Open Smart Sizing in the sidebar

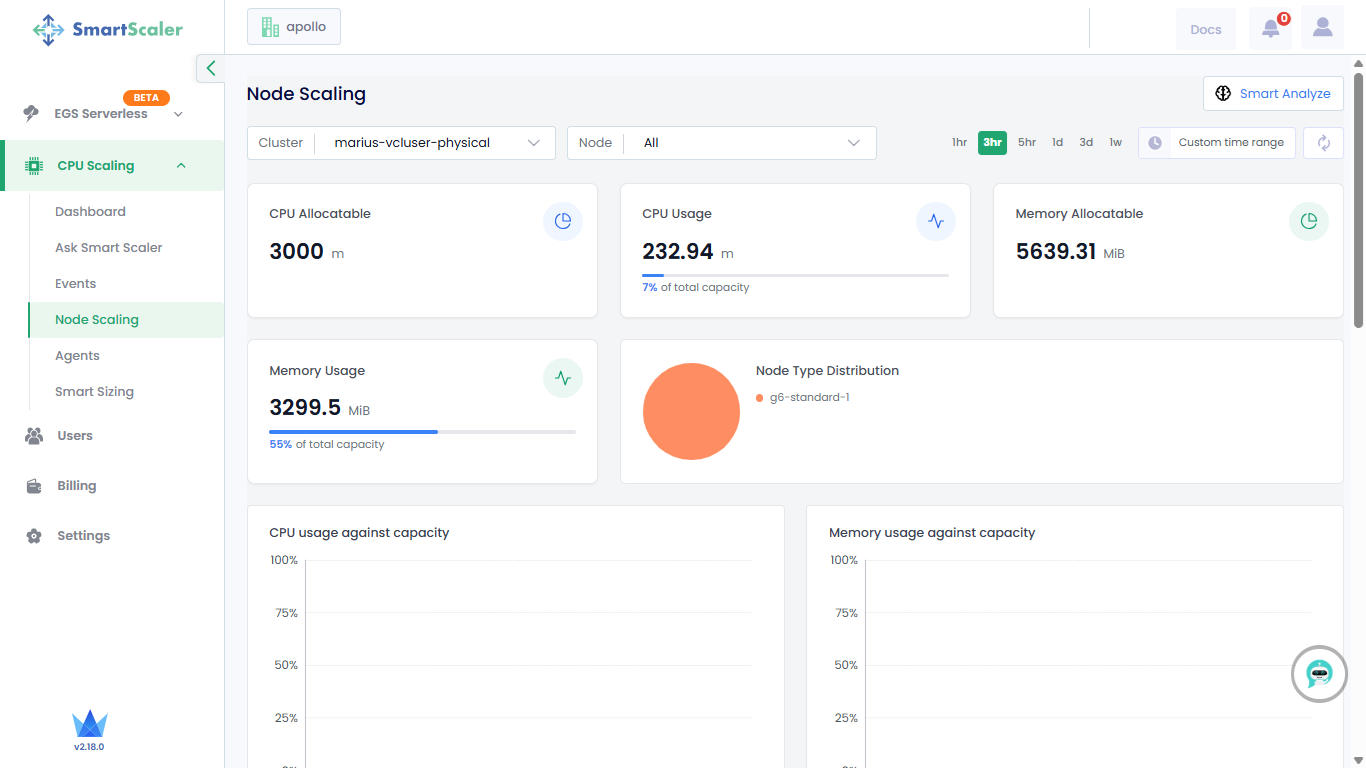94,392
